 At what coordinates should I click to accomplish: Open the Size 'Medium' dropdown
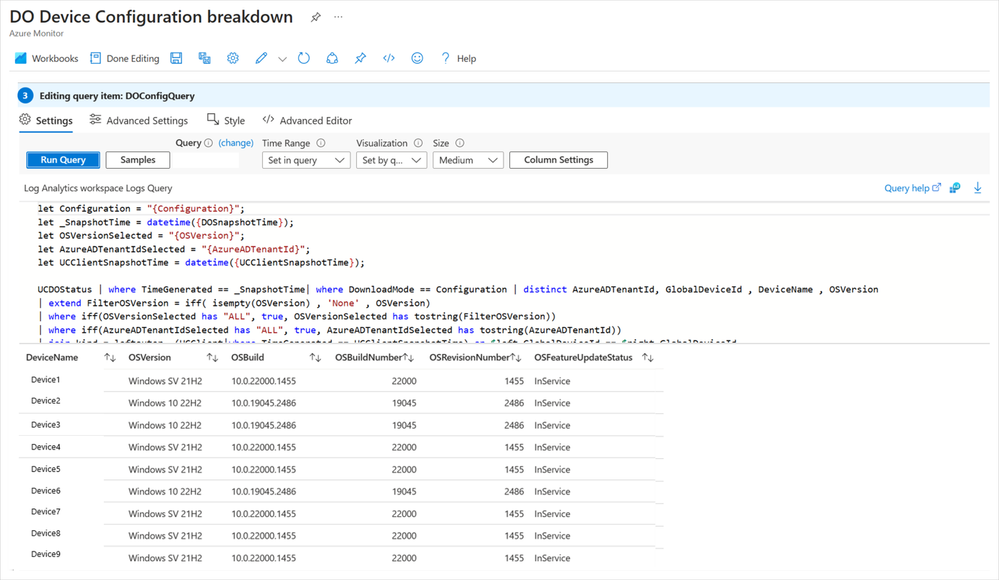tap(468, 160)
